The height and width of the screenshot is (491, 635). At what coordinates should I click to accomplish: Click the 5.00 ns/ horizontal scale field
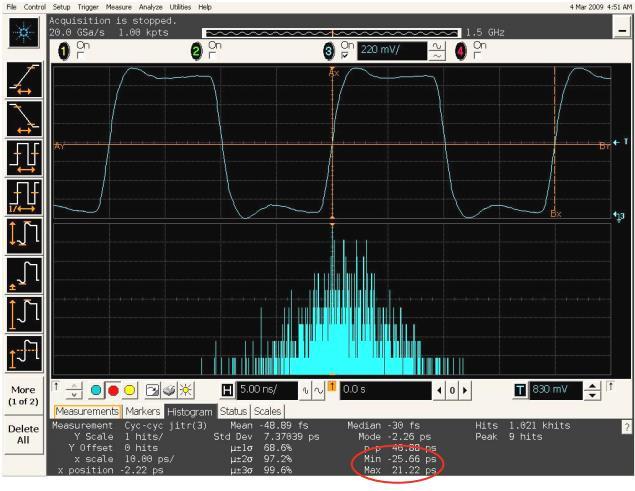[x=267, y=391]
